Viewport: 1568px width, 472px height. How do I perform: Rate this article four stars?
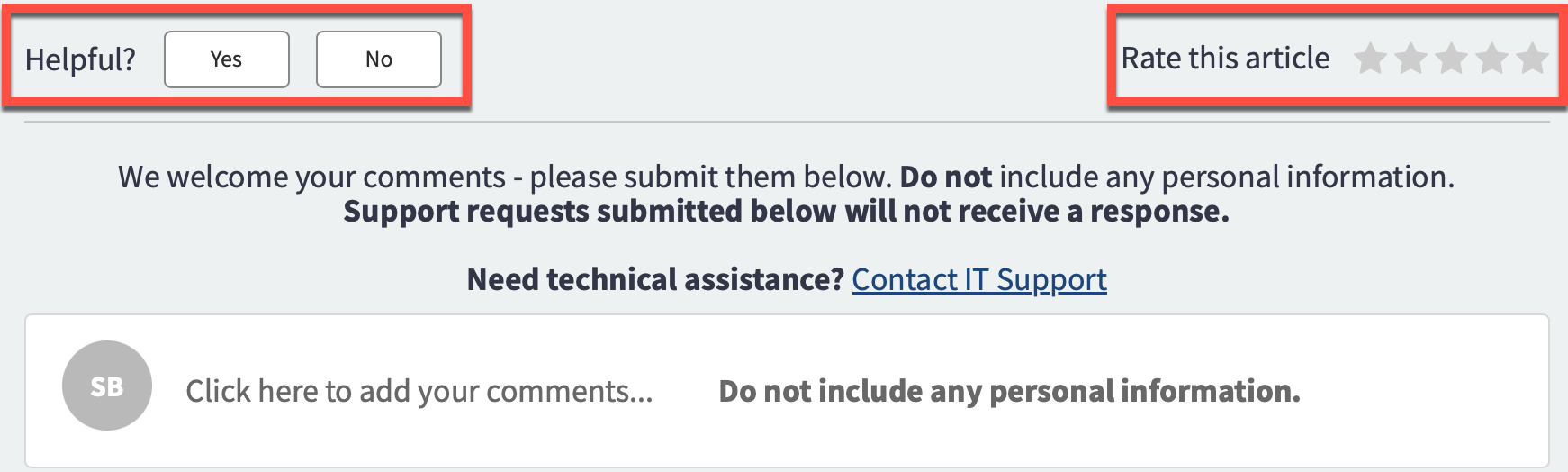[1491, 59]
